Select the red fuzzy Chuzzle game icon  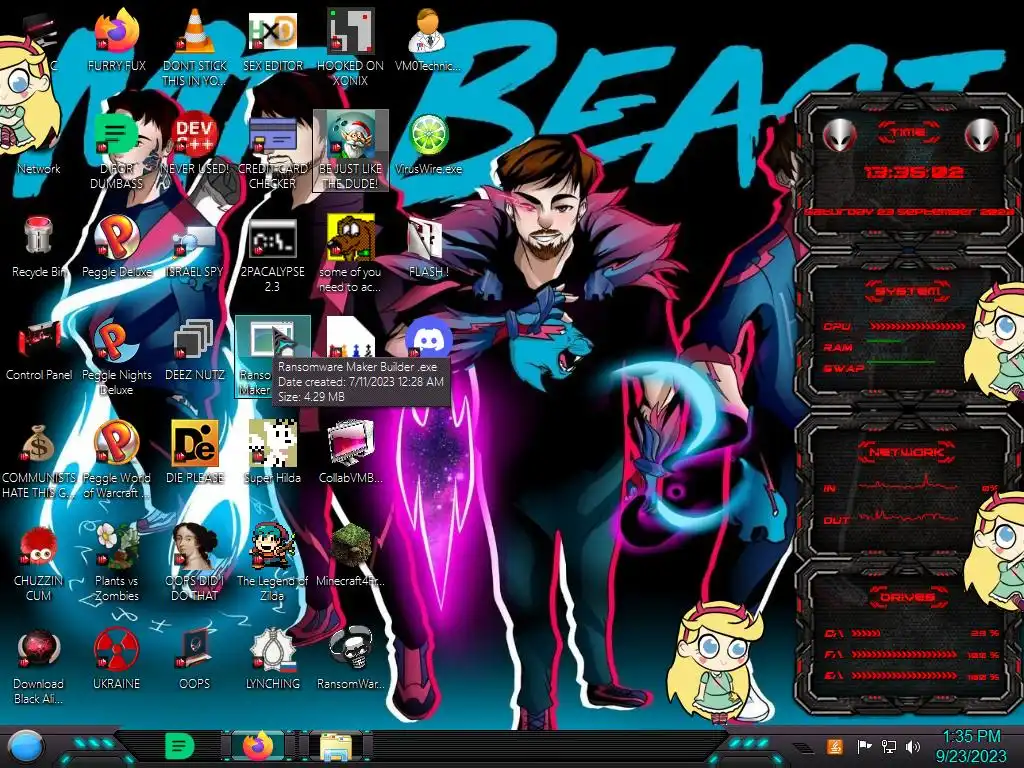[39, 546]
